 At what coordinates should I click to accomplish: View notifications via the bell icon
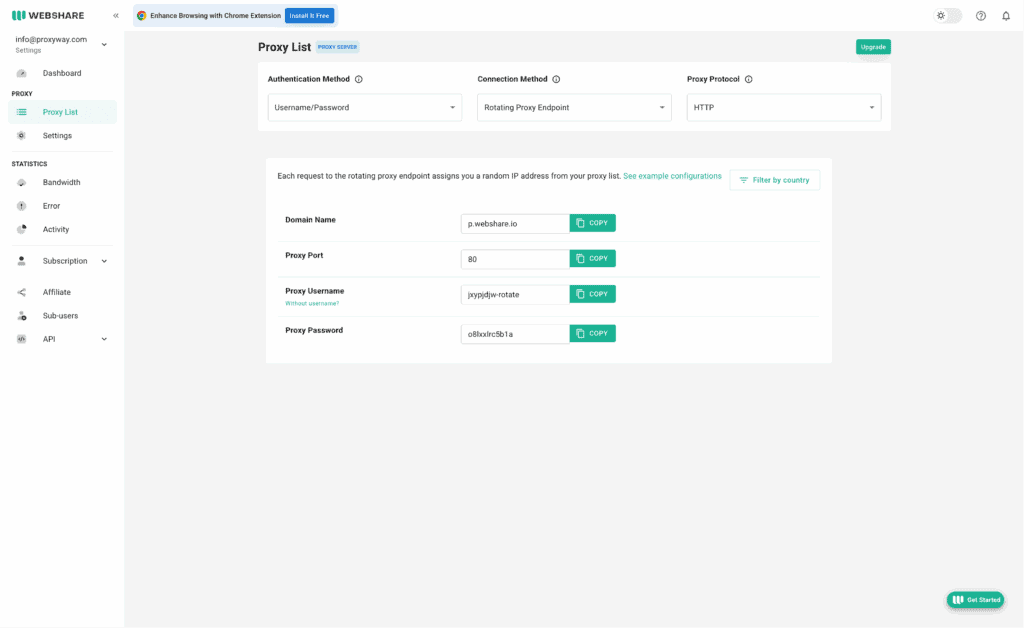[1006, 15]
